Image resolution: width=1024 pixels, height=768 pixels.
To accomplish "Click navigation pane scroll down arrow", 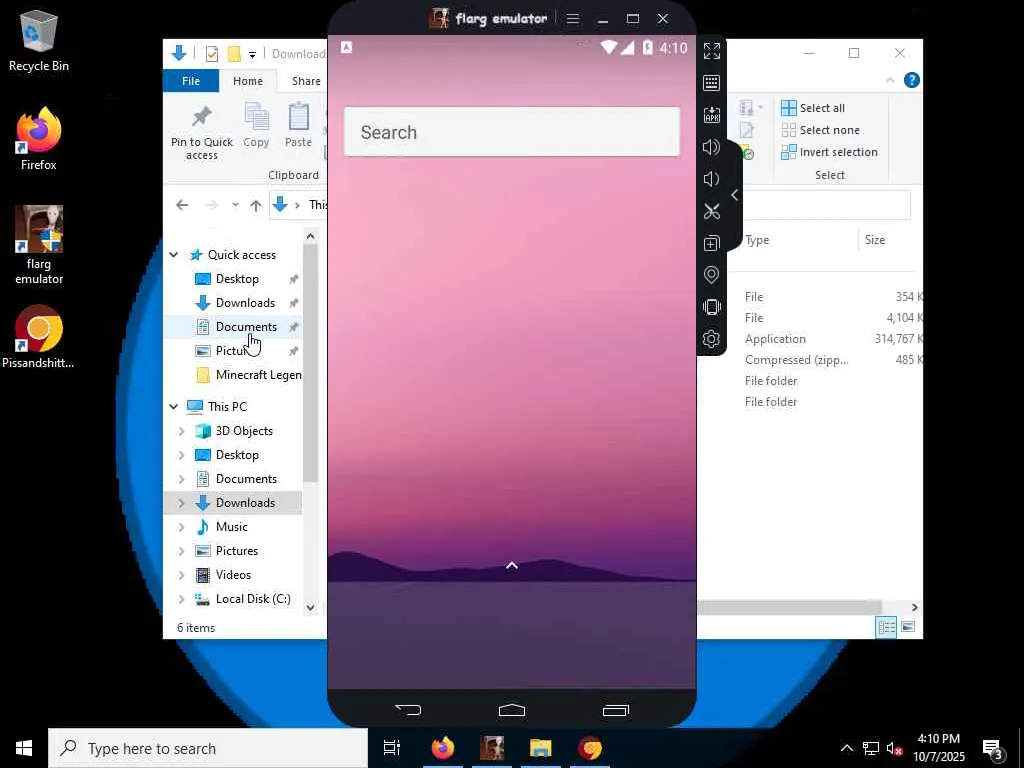I will (311, 607).
